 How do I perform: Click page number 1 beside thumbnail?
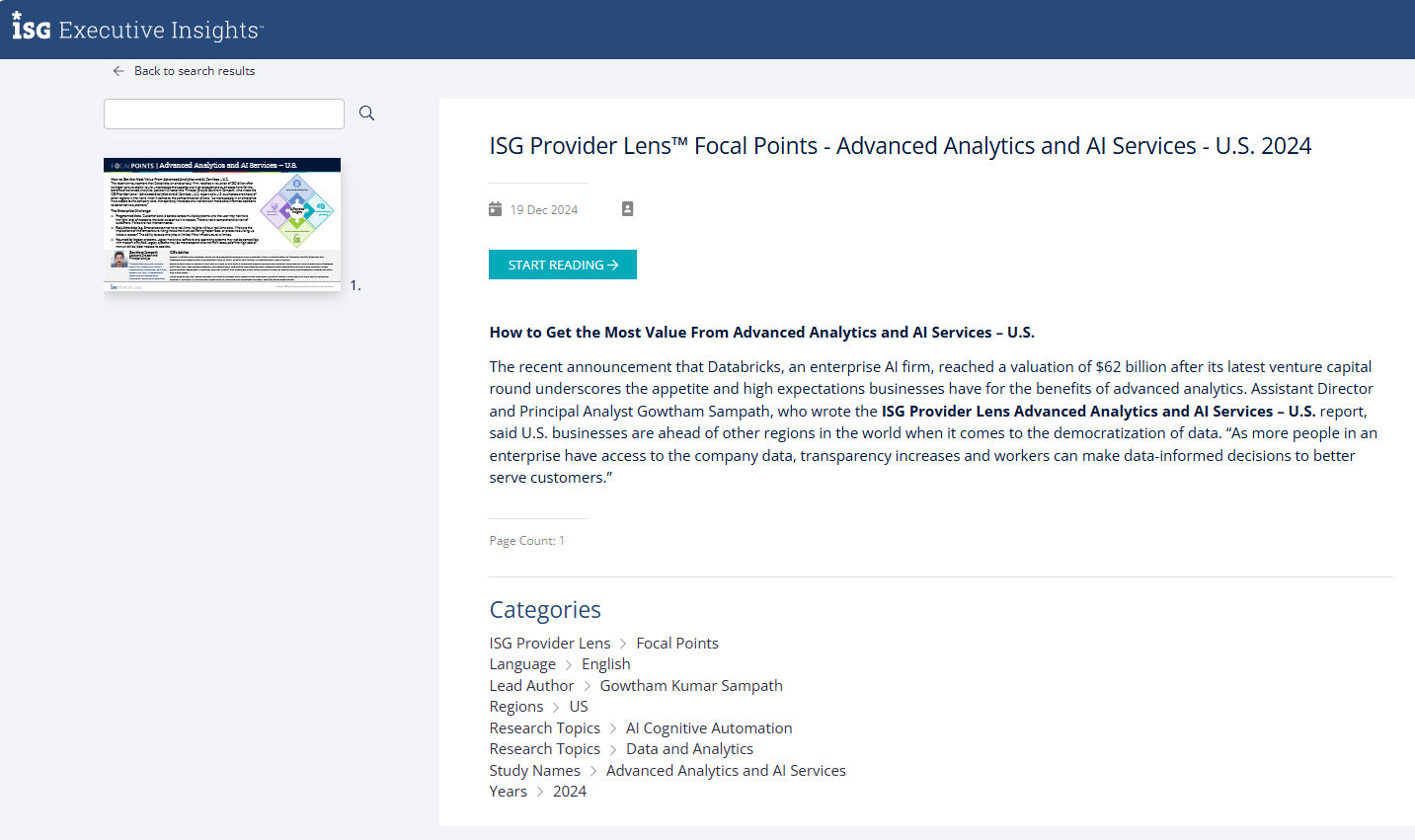pos(354,286)
